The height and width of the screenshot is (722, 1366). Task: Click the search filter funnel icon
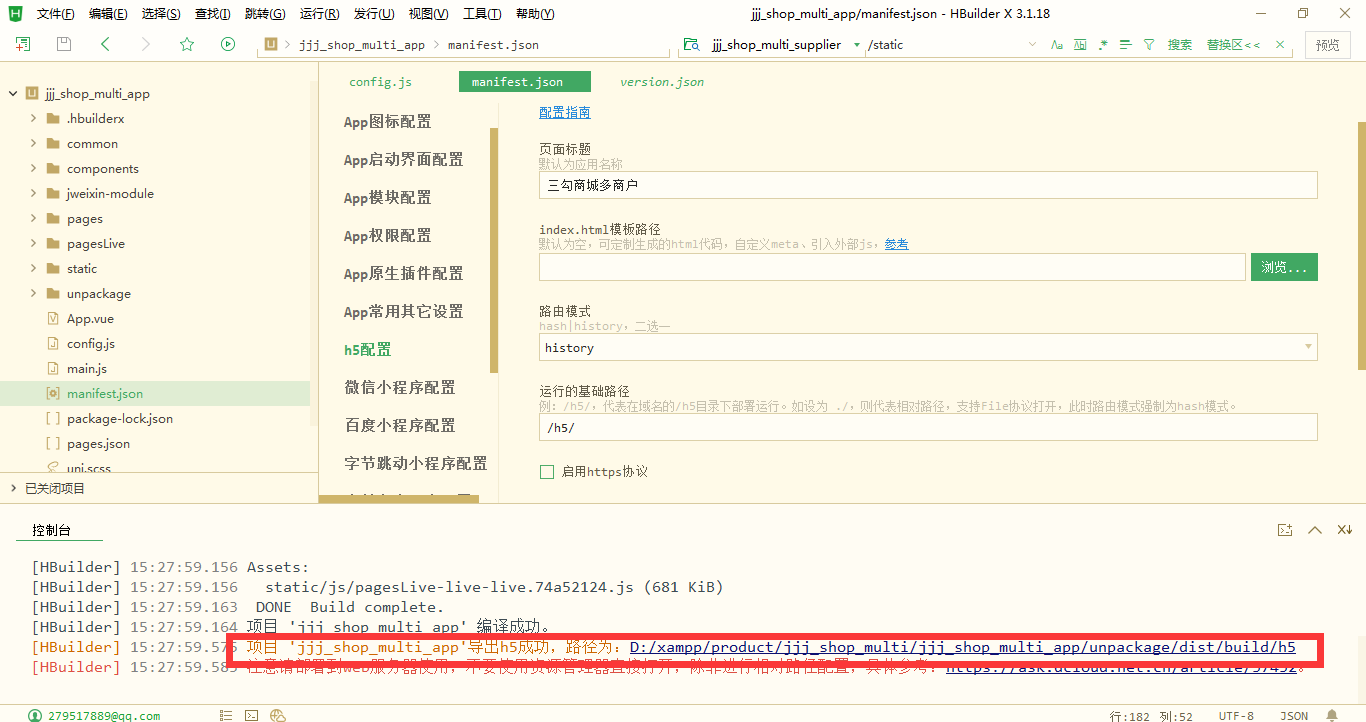[x=1149, y=45]
